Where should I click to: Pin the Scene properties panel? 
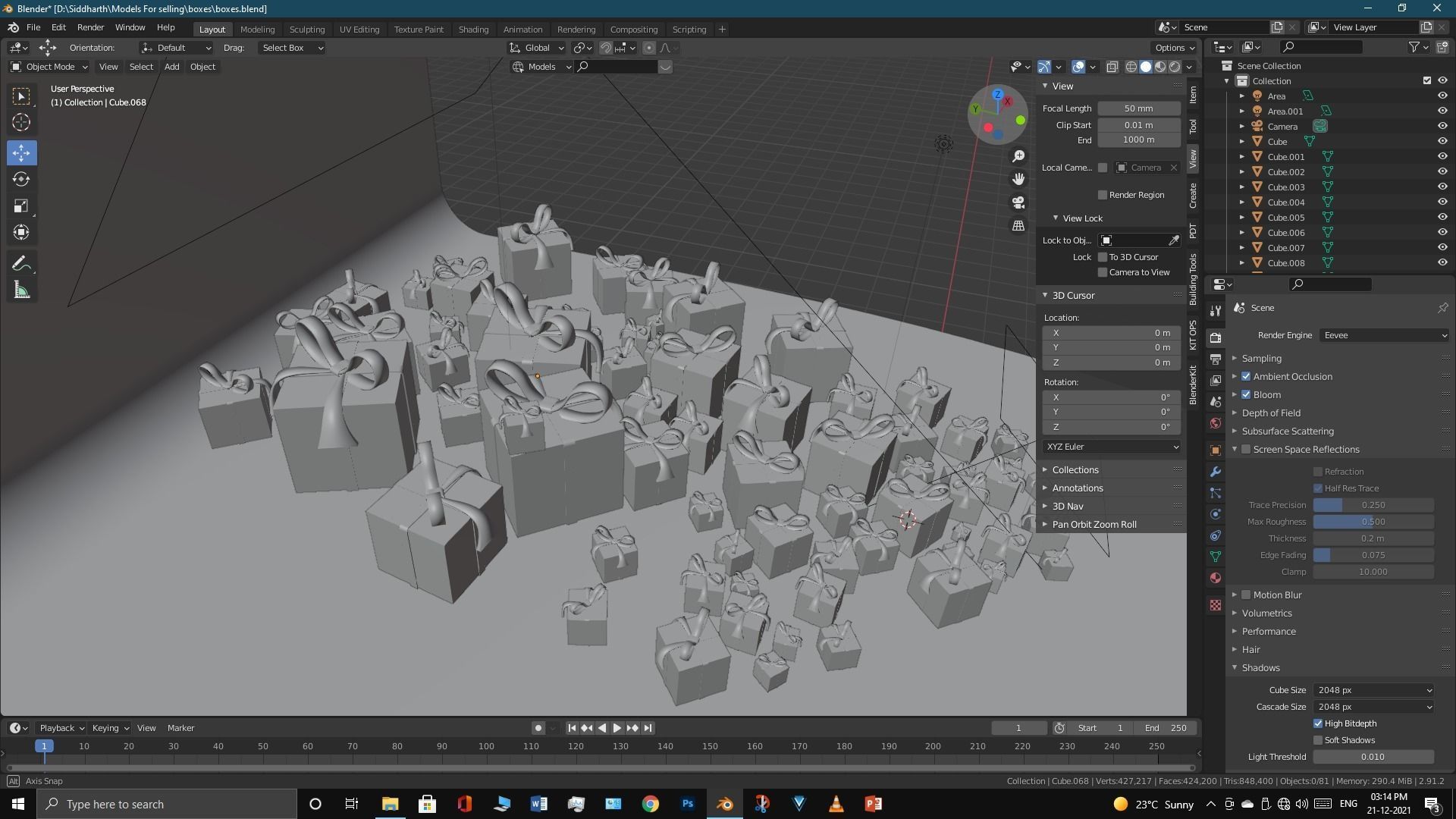[x=1442, y=308]
